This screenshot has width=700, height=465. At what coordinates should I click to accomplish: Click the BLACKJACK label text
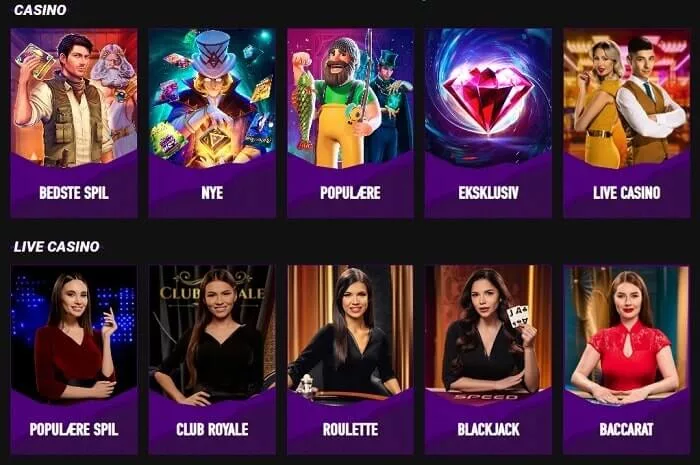click(488, 429)
